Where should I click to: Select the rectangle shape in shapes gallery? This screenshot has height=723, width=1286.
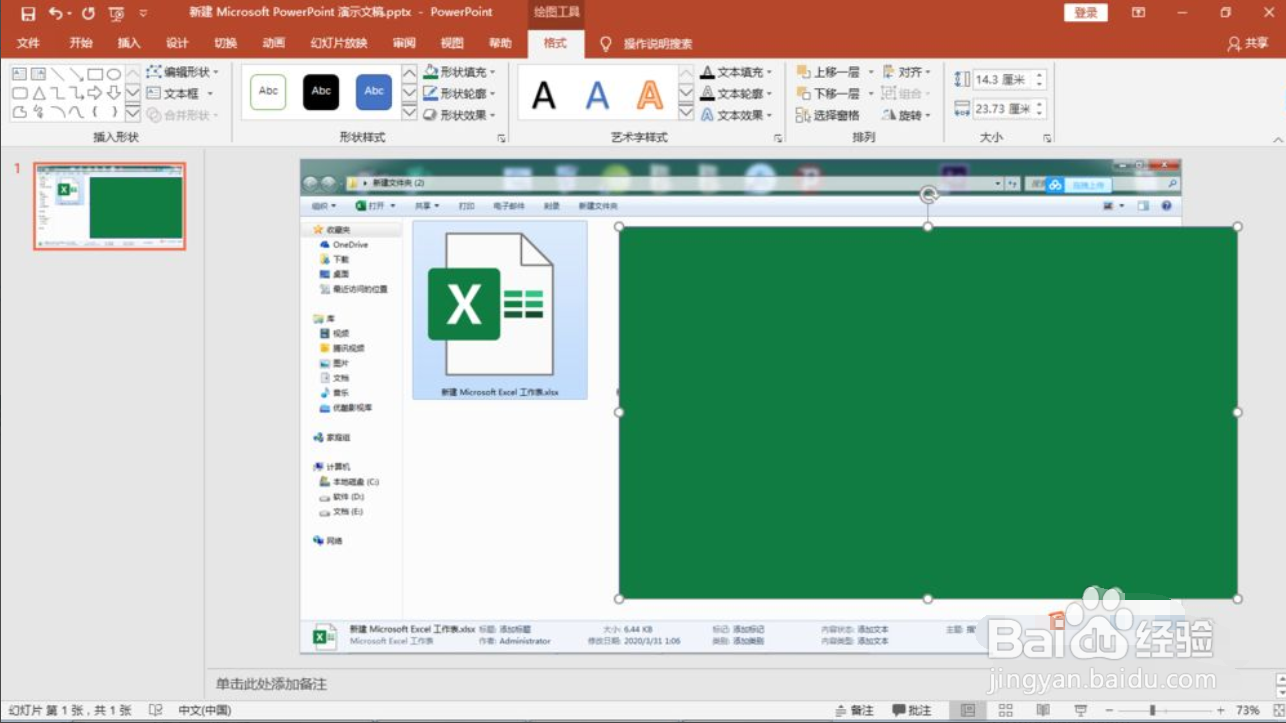click(x=95, y=74)
